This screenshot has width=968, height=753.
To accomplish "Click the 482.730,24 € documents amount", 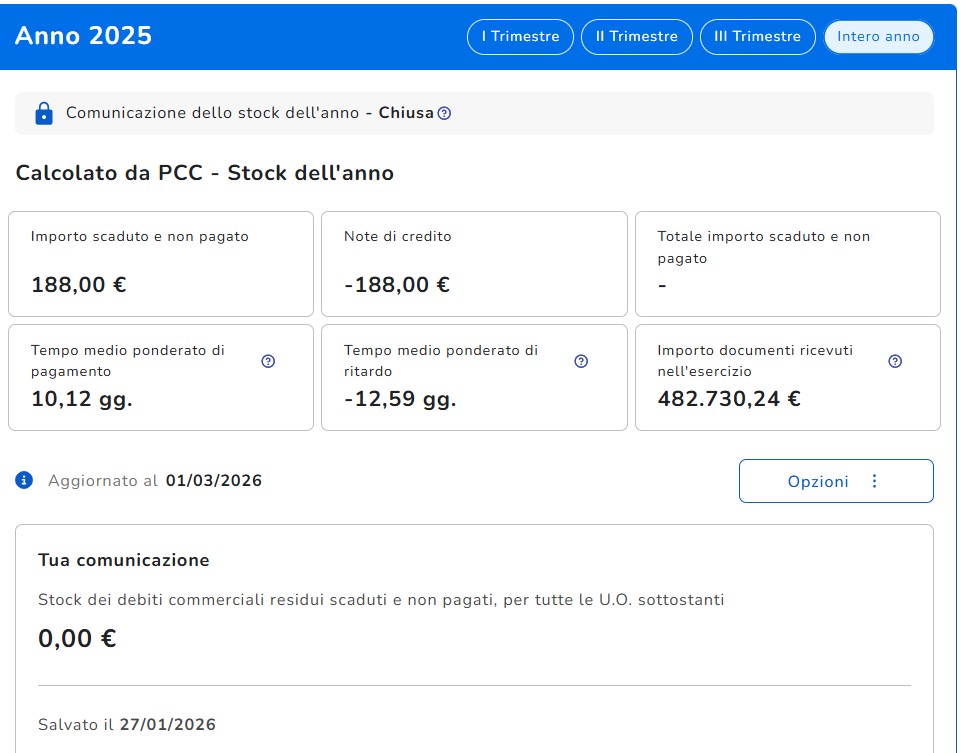I will [x=729, y=399].
